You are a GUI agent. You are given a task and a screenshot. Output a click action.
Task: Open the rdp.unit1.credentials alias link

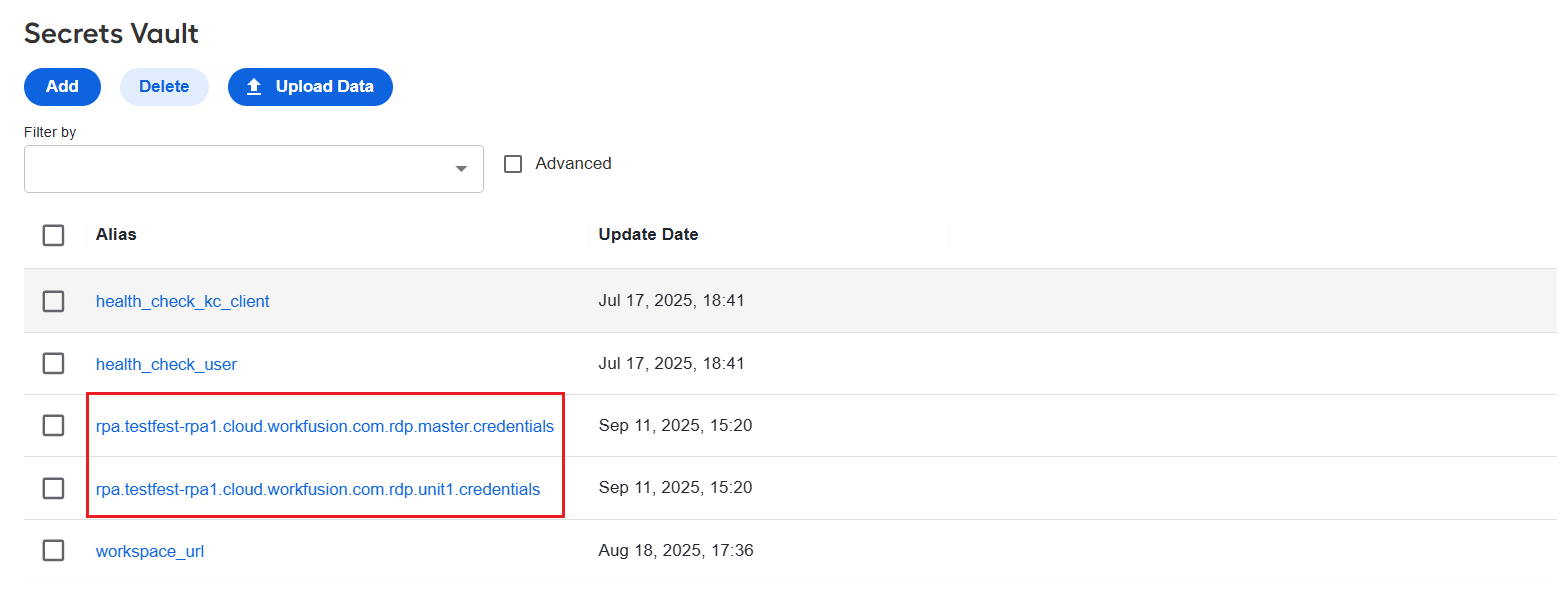tap(318, 489)
